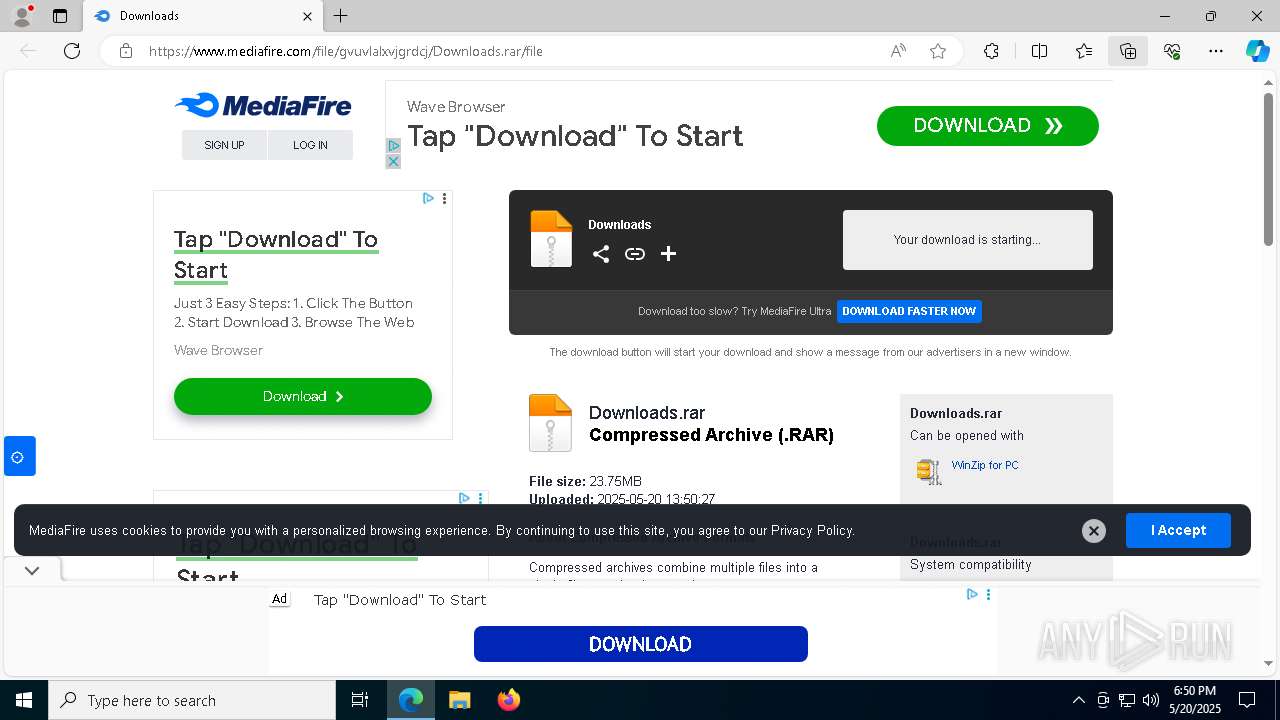Dismiss the cookie banner with X

[1094, 531]
